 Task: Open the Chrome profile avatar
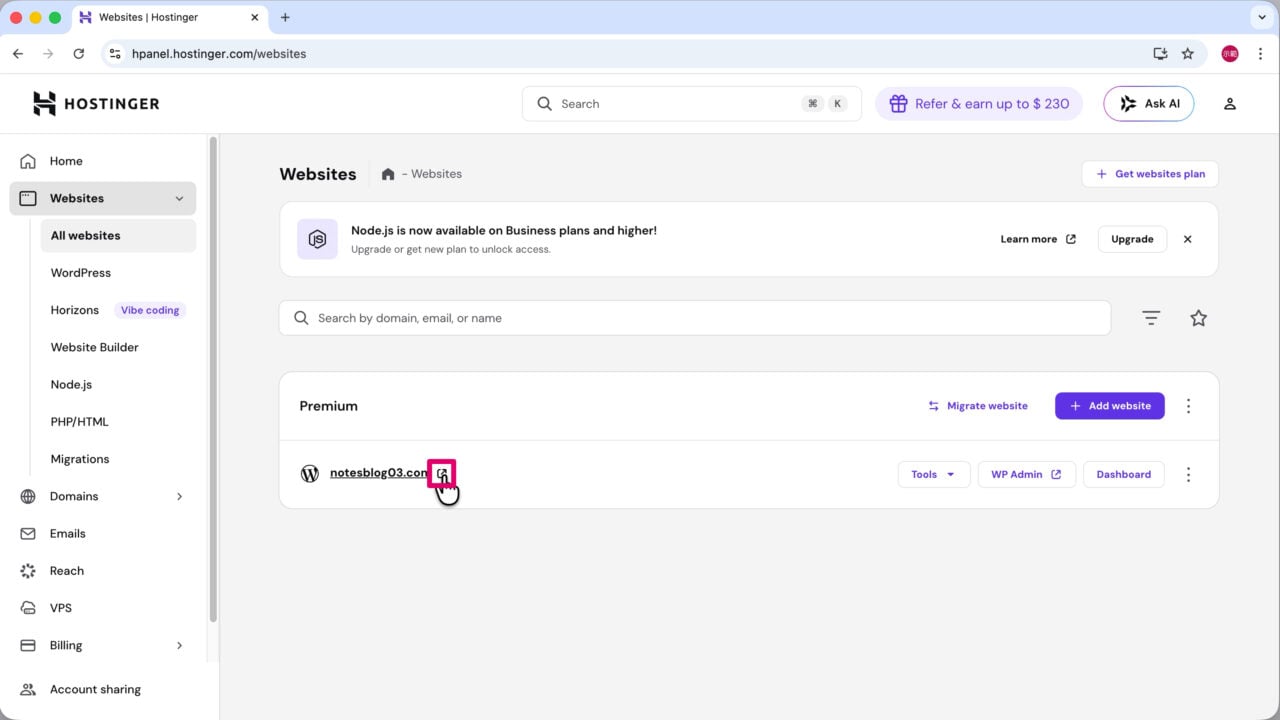(x=1230, y=54)
